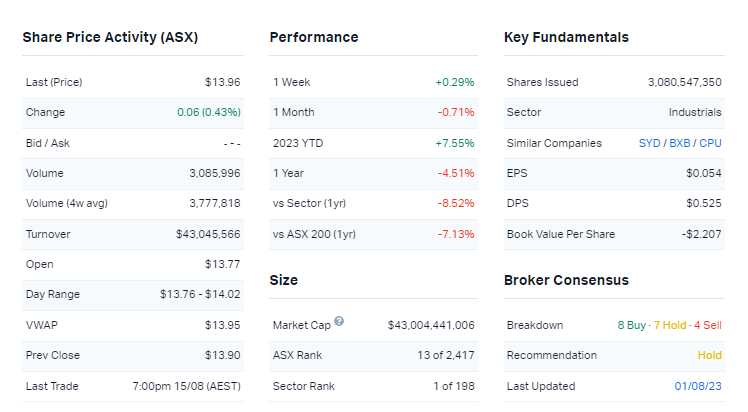The image size is (748, 412).
Task: Click the Performance section heading
Action: click(x=313, y=37)
